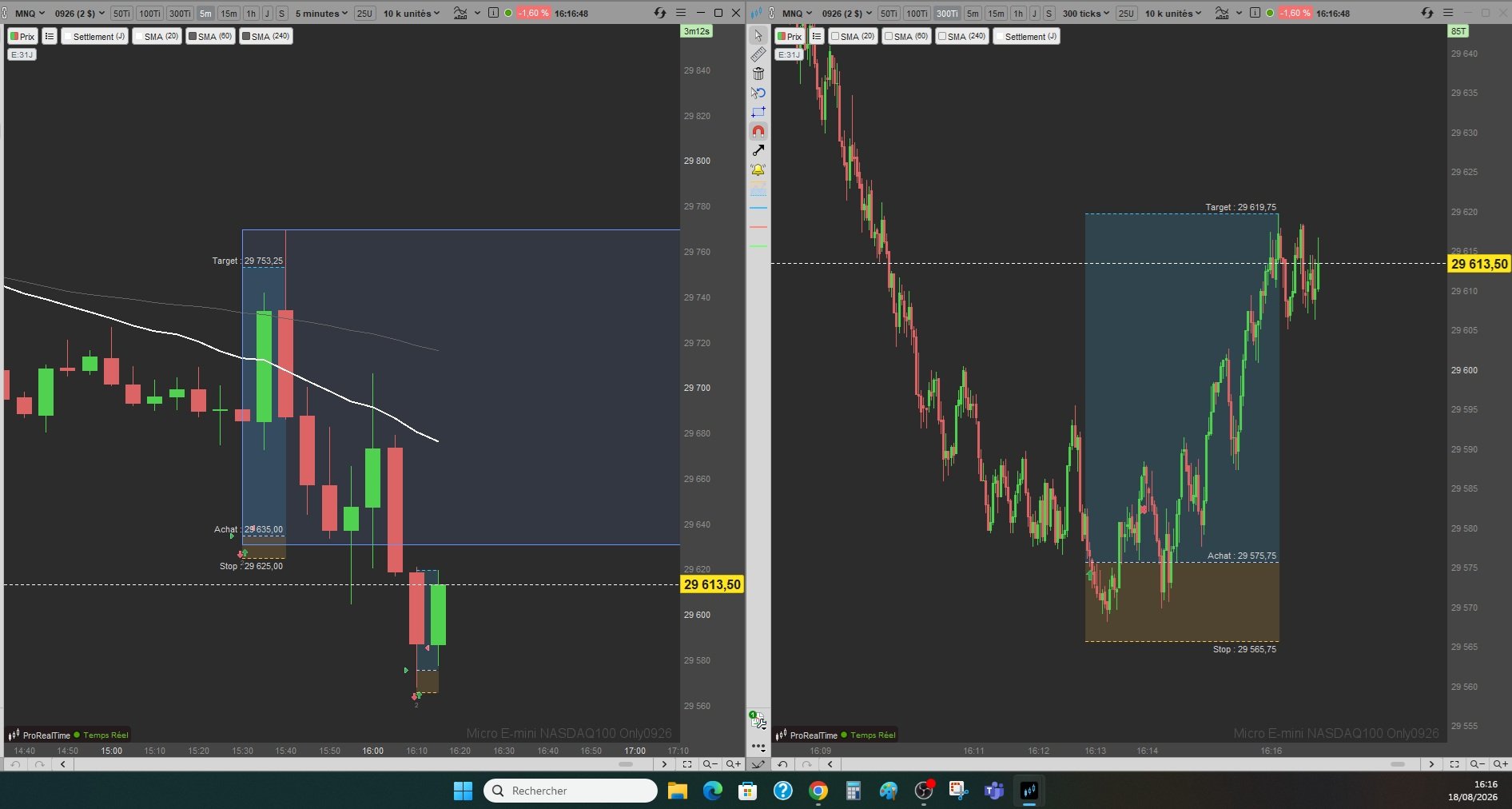Toggle SMA (20) checkbox in right chart

tap(835, 36)
